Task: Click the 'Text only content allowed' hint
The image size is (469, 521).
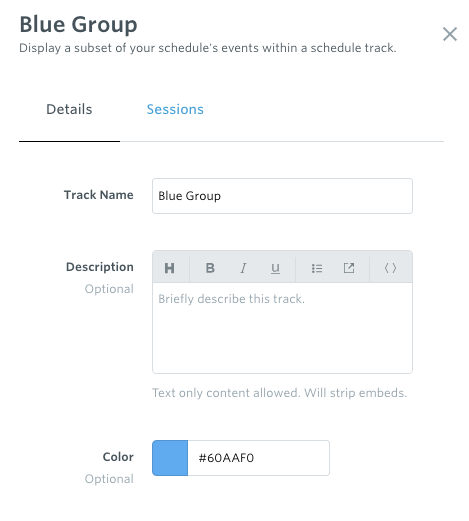Action: pyautogui.click(x=279, y=393)
